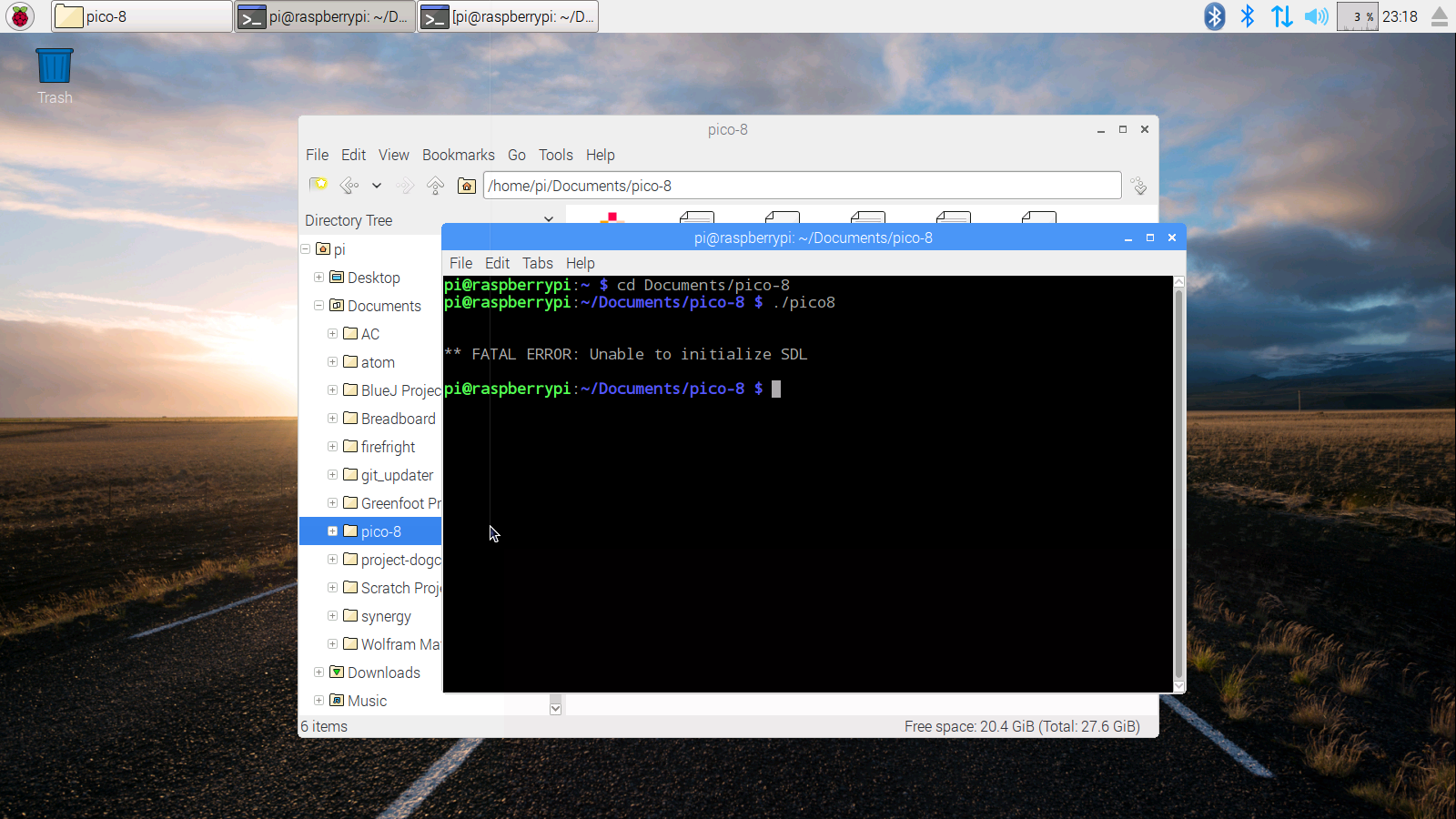This screenshot has width=1456, height=819.
Task: Select the Documents folder in tree
Action: pos(376,306)
